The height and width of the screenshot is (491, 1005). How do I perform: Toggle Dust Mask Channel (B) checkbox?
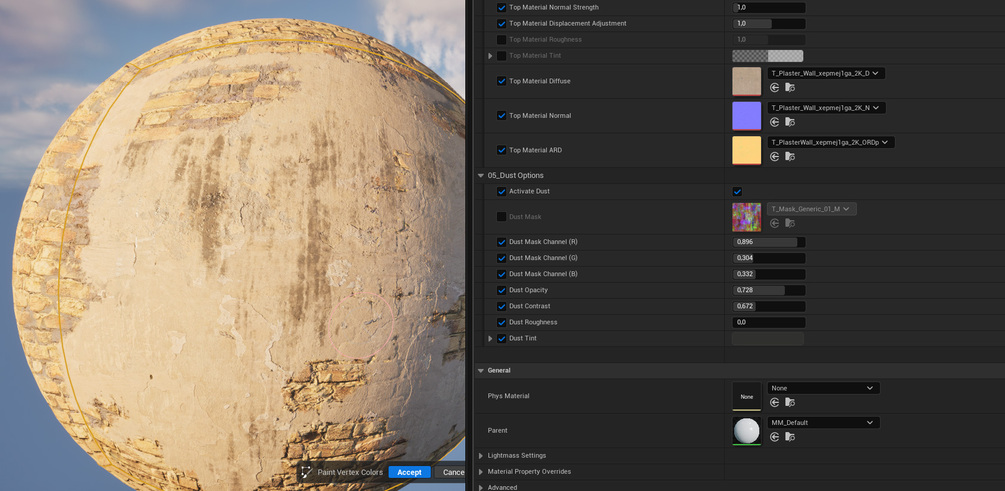pyautogui.click(x=501, y=274)
